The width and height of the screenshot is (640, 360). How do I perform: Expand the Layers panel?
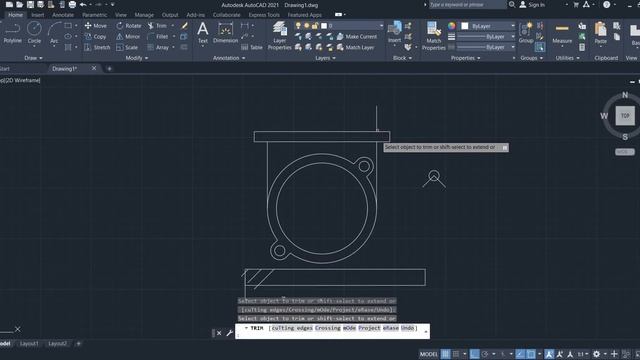(325, 58)
